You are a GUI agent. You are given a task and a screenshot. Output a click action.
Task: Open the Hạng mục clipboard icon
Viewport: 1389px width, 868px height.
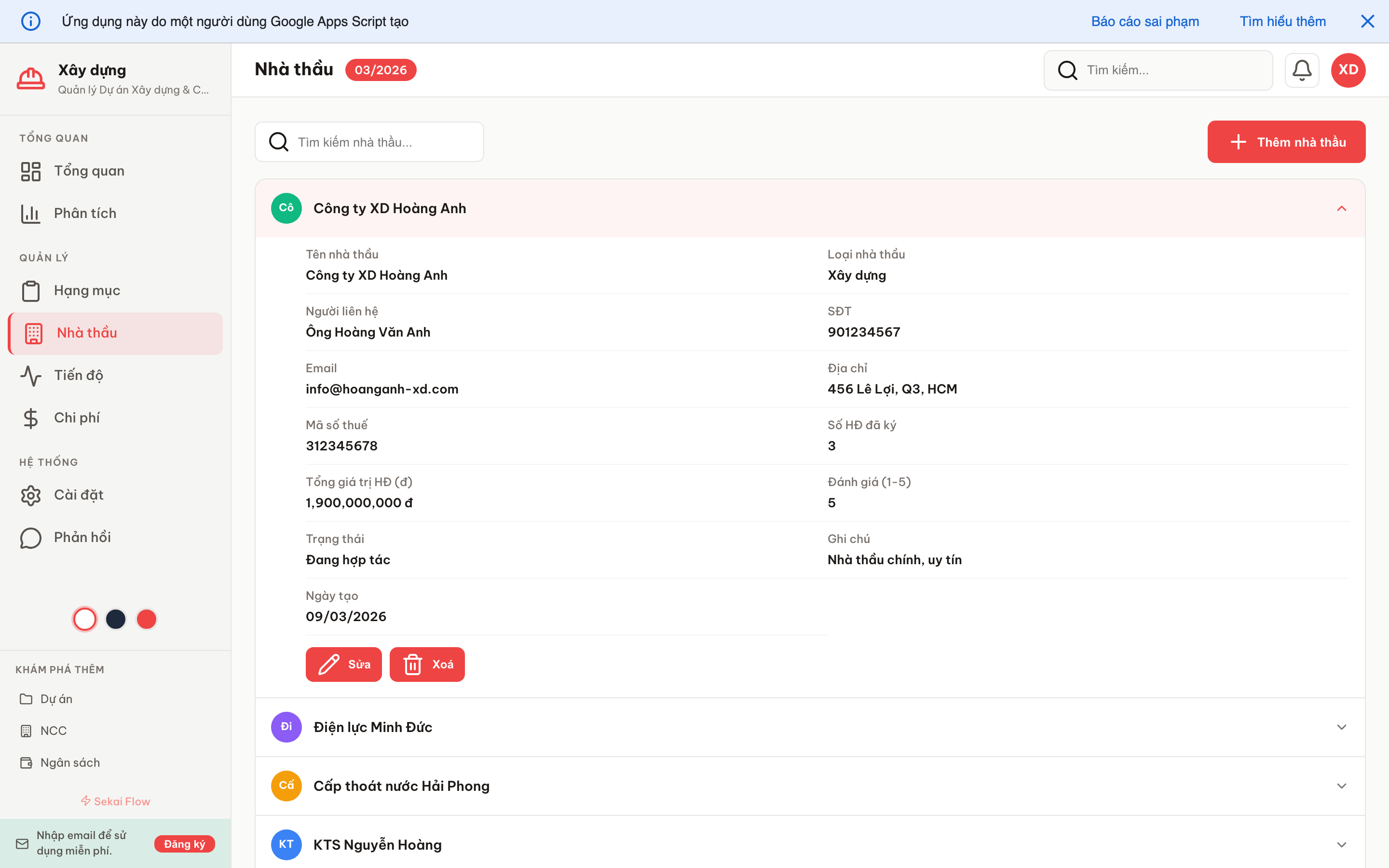tap(30, 290)
